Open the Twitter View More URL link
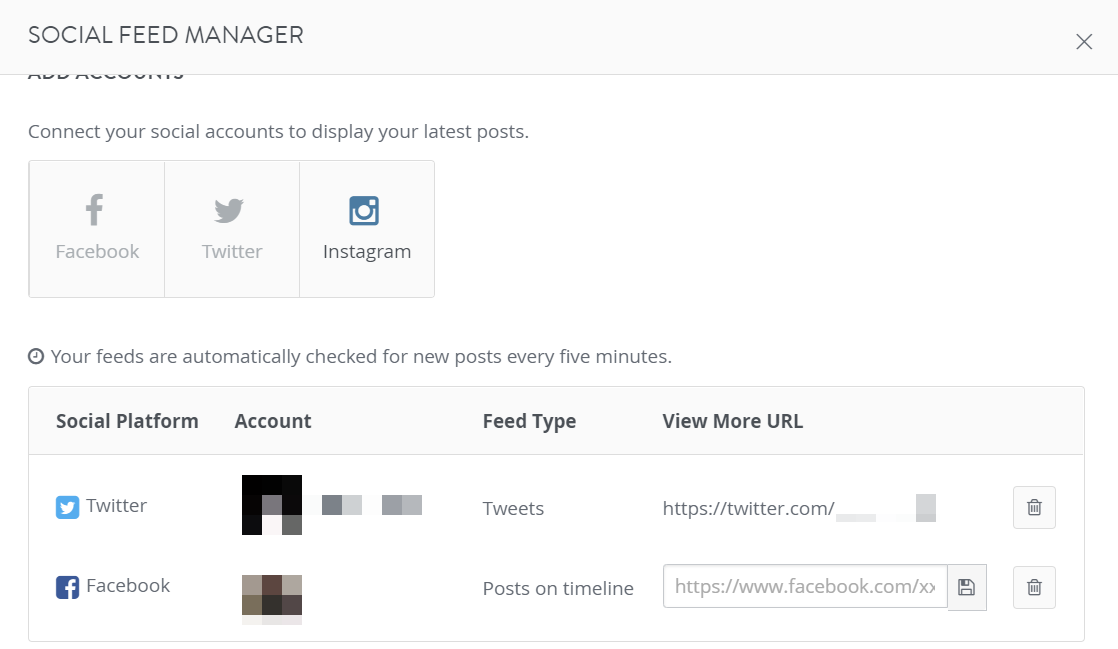 pyautogui.click(x=799, y=508)
